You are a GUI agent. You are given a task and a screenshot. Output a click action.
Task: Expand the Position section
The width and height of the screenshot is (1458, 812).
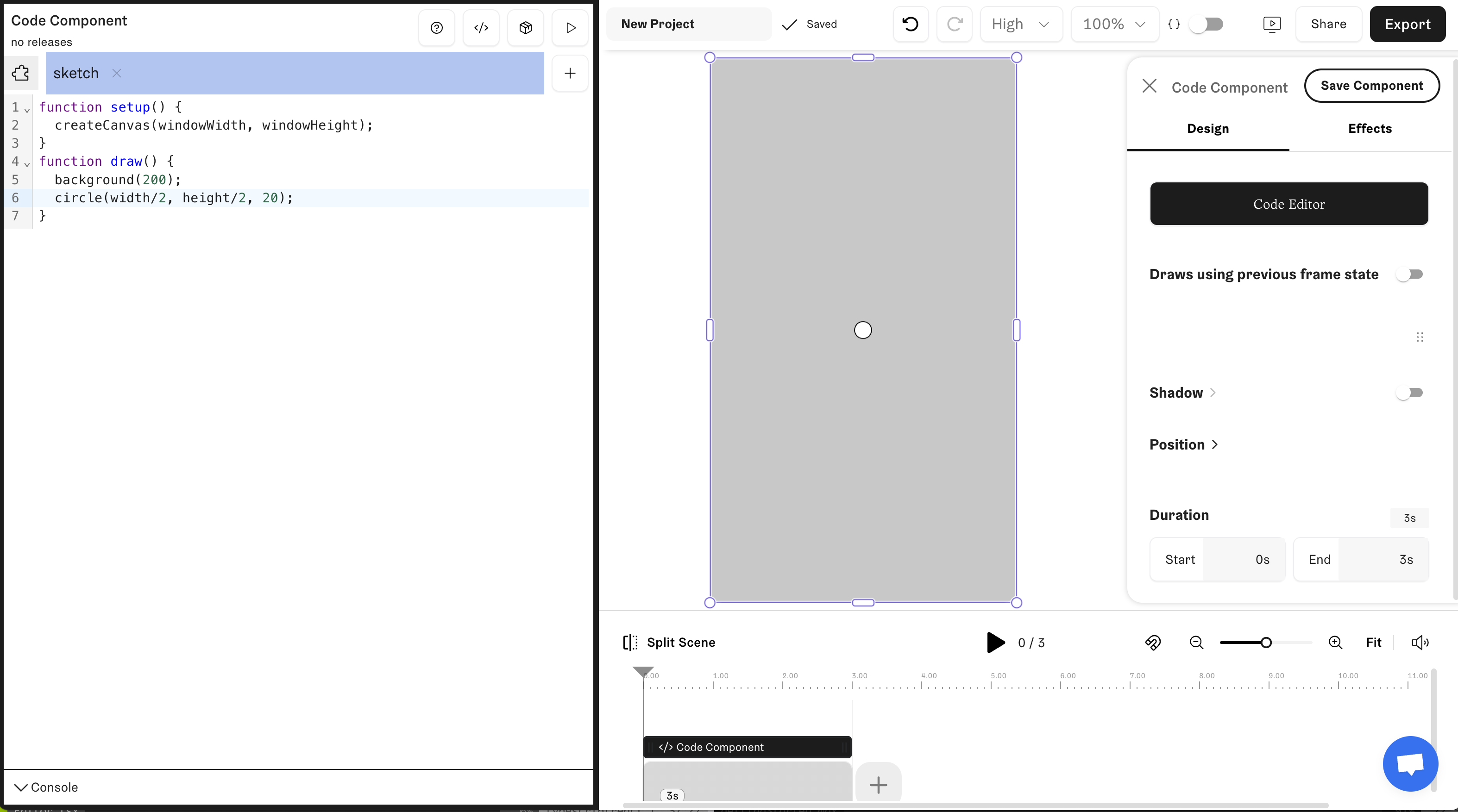click(x=1183, y=445)
